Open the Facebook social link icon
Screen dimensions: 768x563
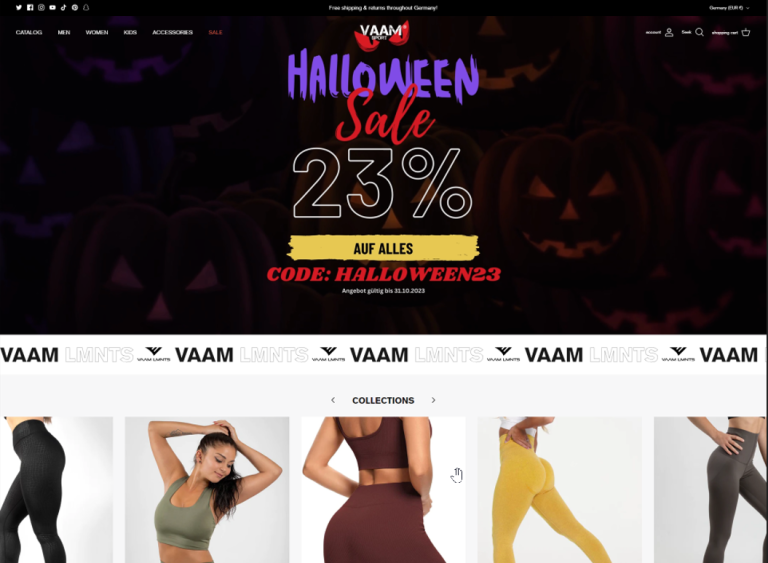(x=30, y=7)
